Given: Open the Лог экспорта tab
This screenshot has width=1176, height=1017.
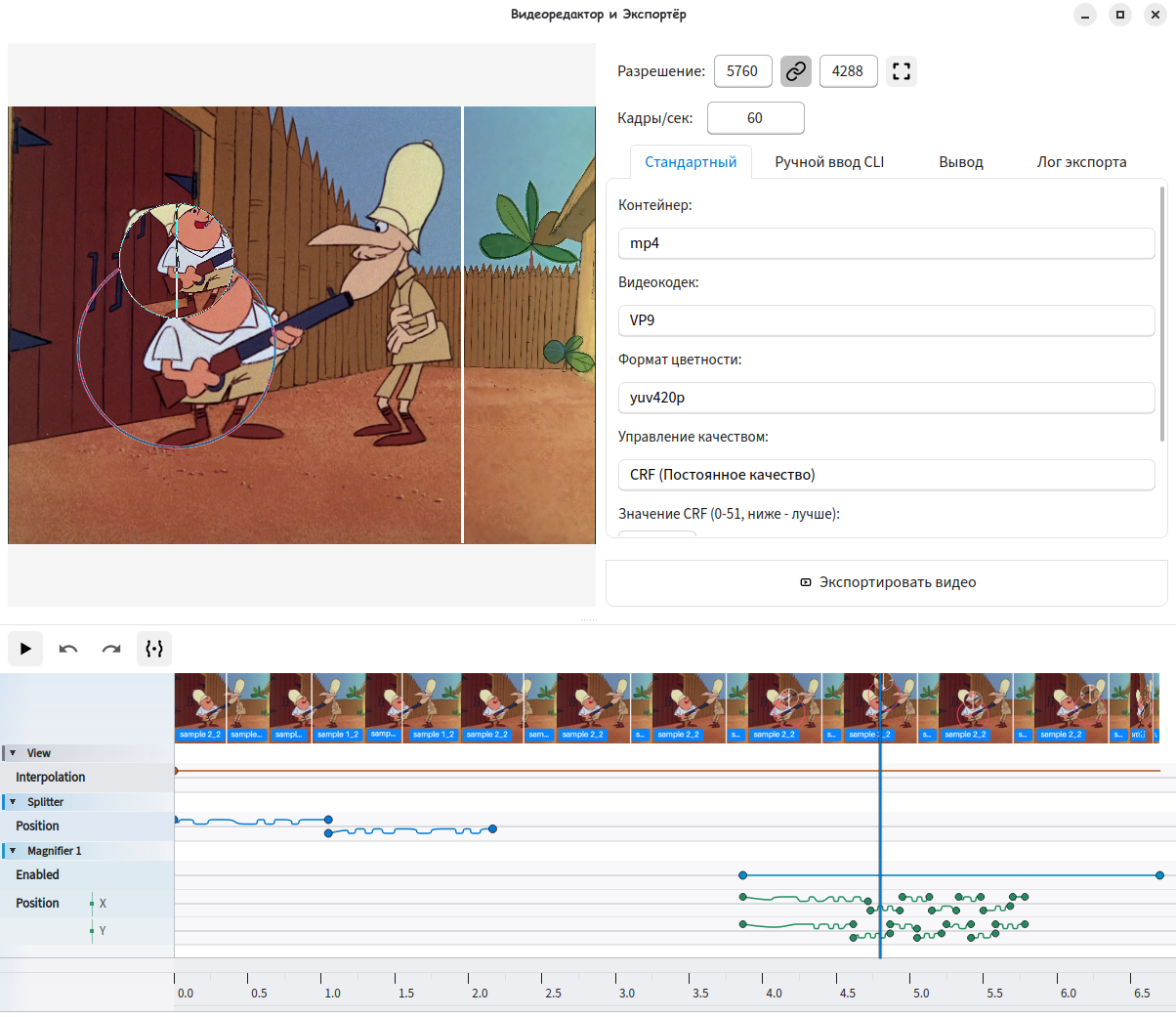Looking at the screenshot, I should [1082, 162].
